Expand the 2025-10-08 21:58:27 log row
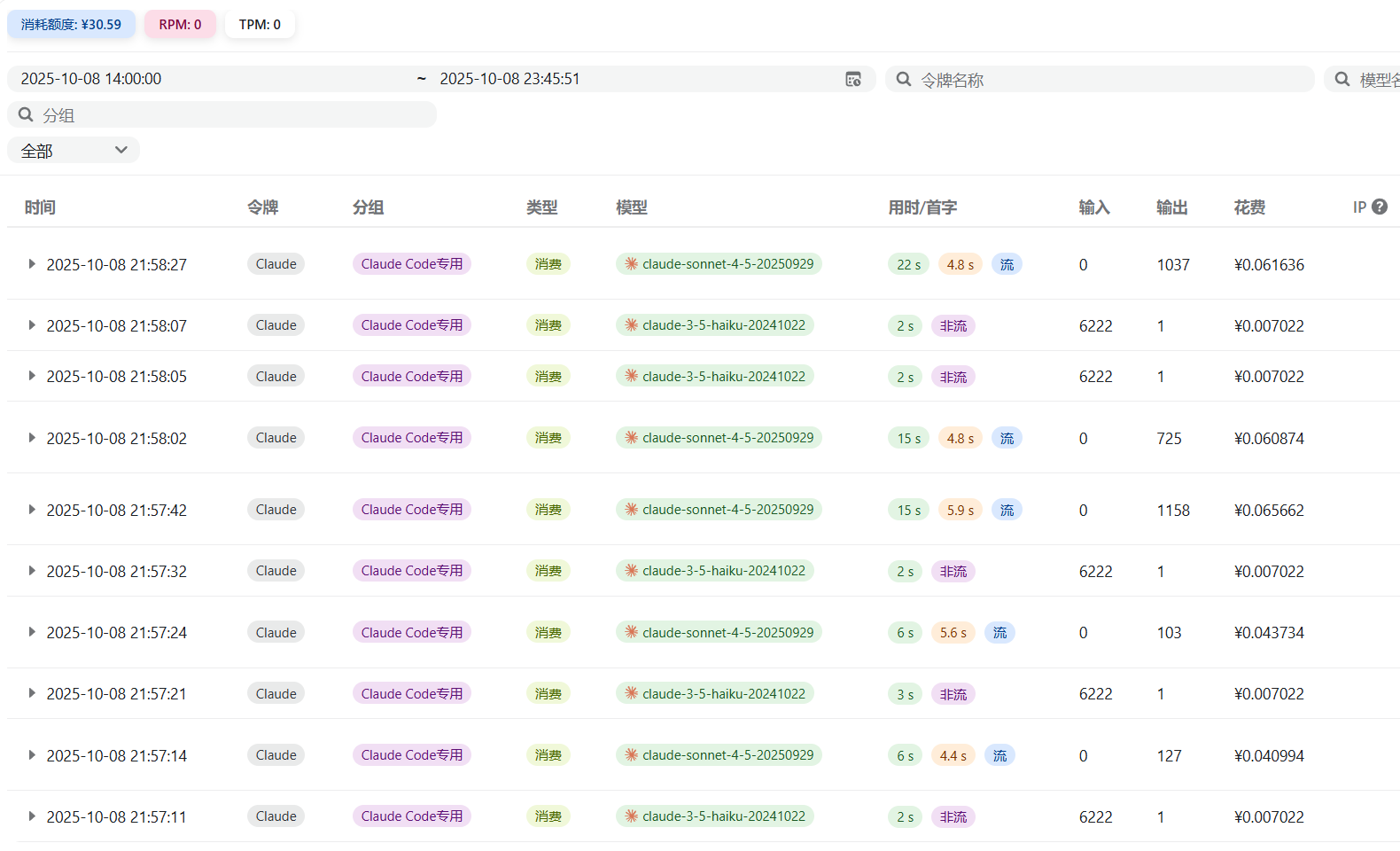1400x851 pixels. click(32, 264)
